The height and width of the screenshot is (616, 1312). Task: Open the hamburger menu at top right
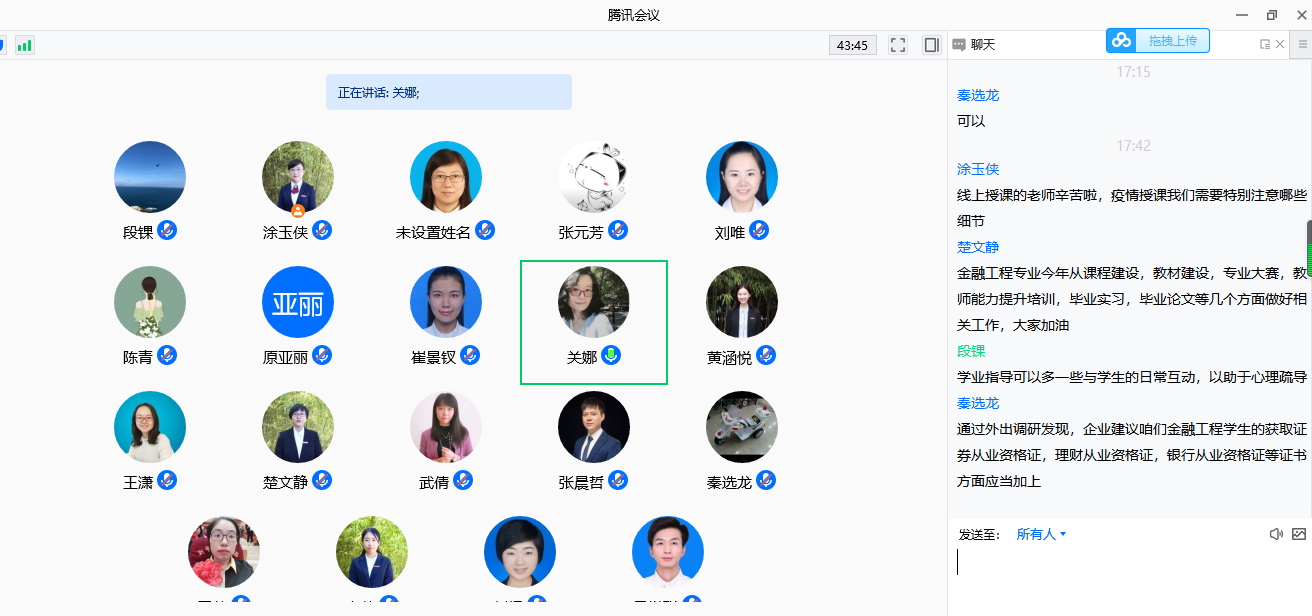(x=1303, y=44)
